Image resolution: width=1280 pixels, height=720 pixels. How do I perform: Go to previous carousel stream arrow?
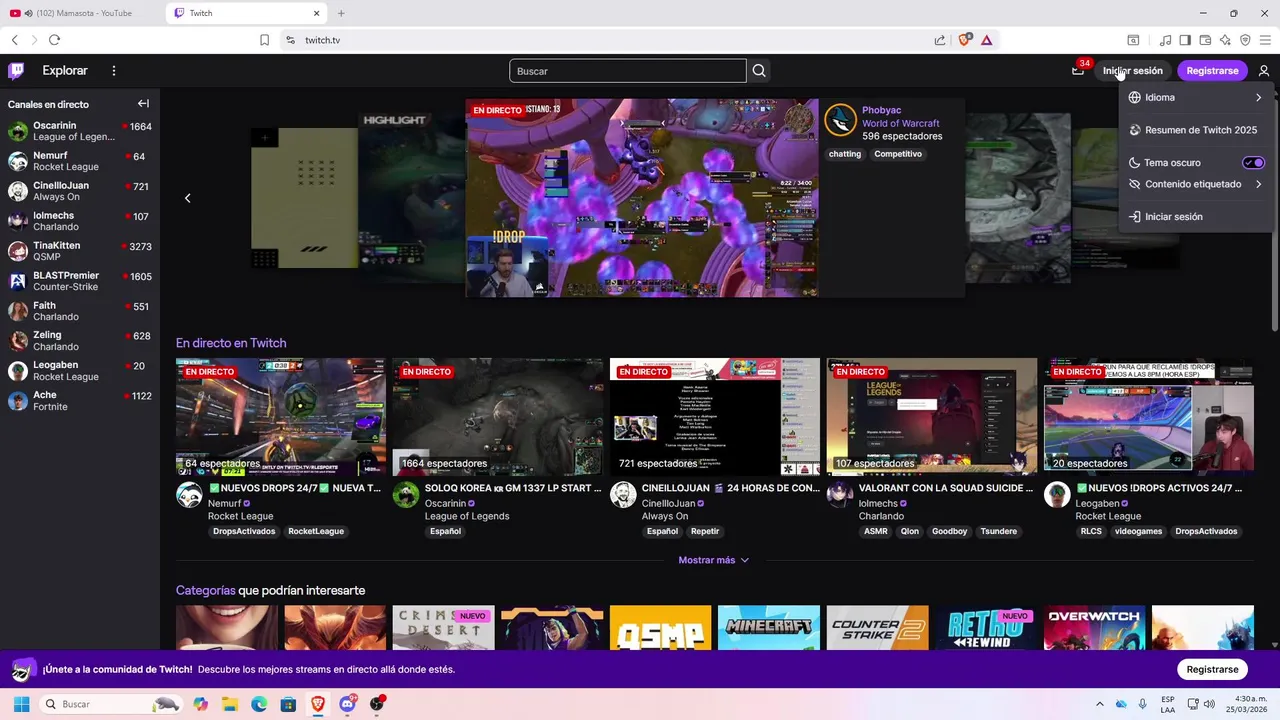point(187,198)
